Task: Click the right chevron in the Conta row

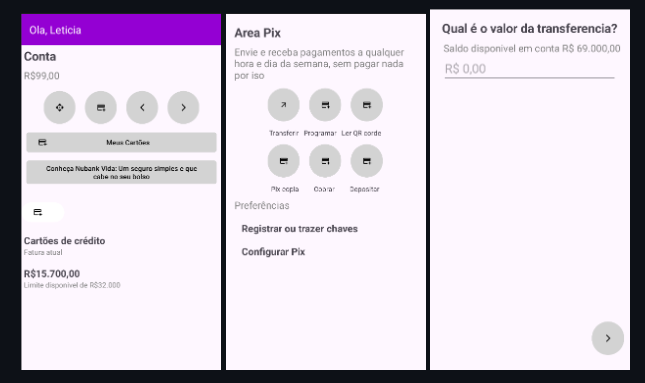Action: 183,107
